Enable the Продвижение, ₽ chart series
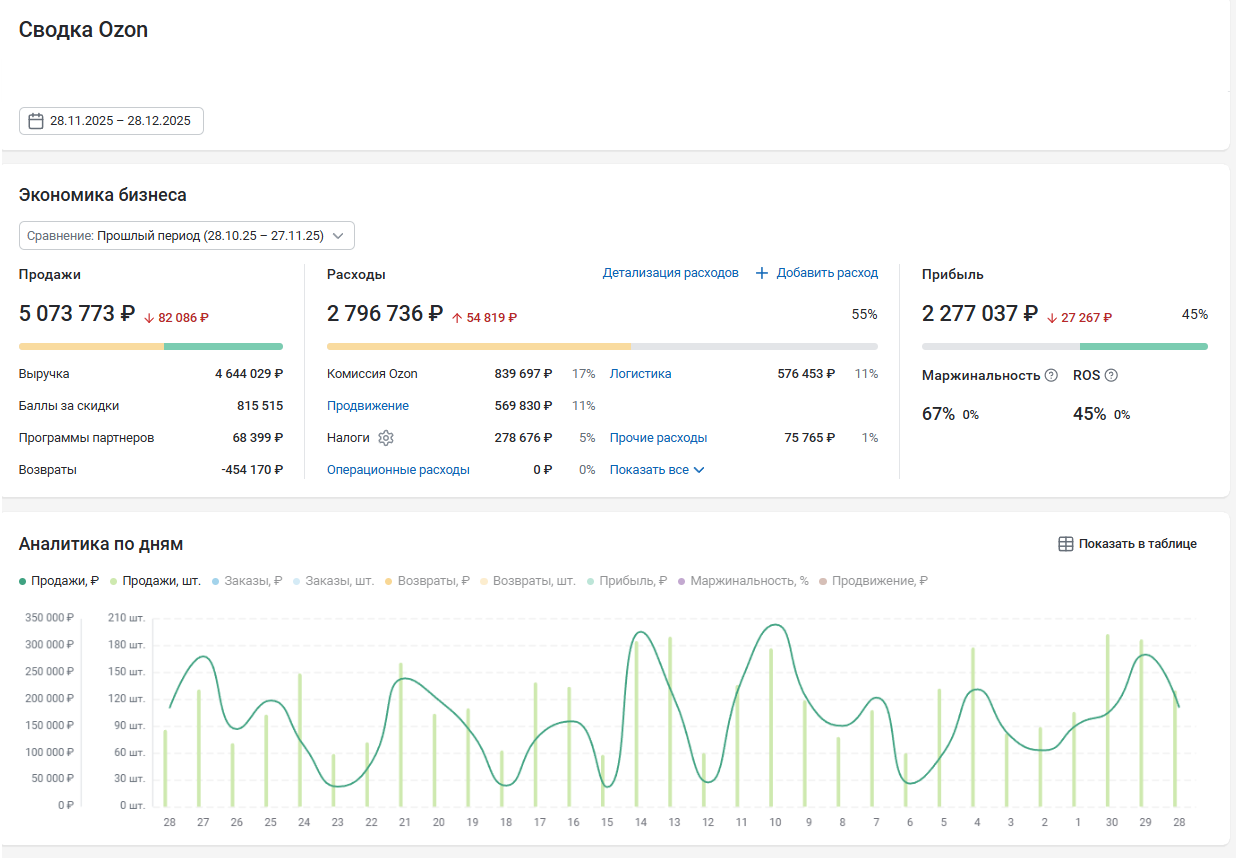 pos(873,581)
